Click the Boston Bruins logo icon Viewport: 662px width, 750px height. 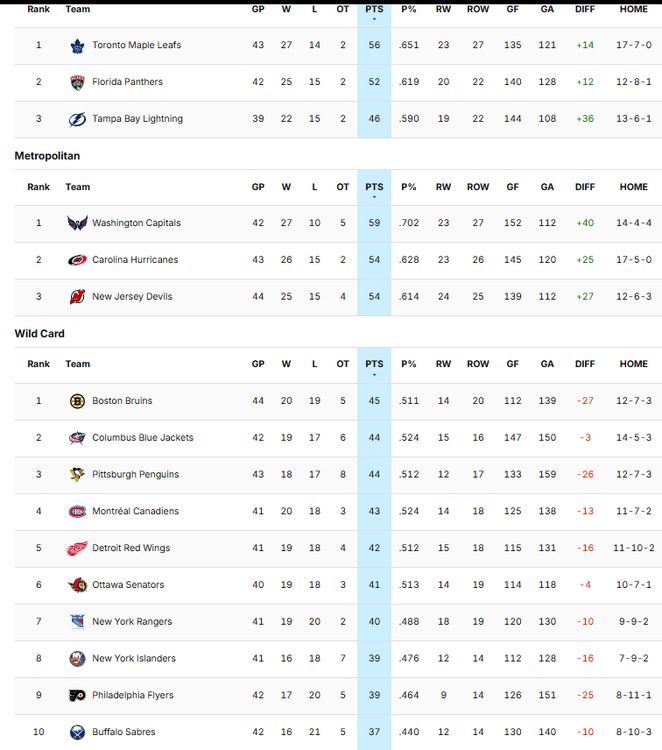(77, 401)
